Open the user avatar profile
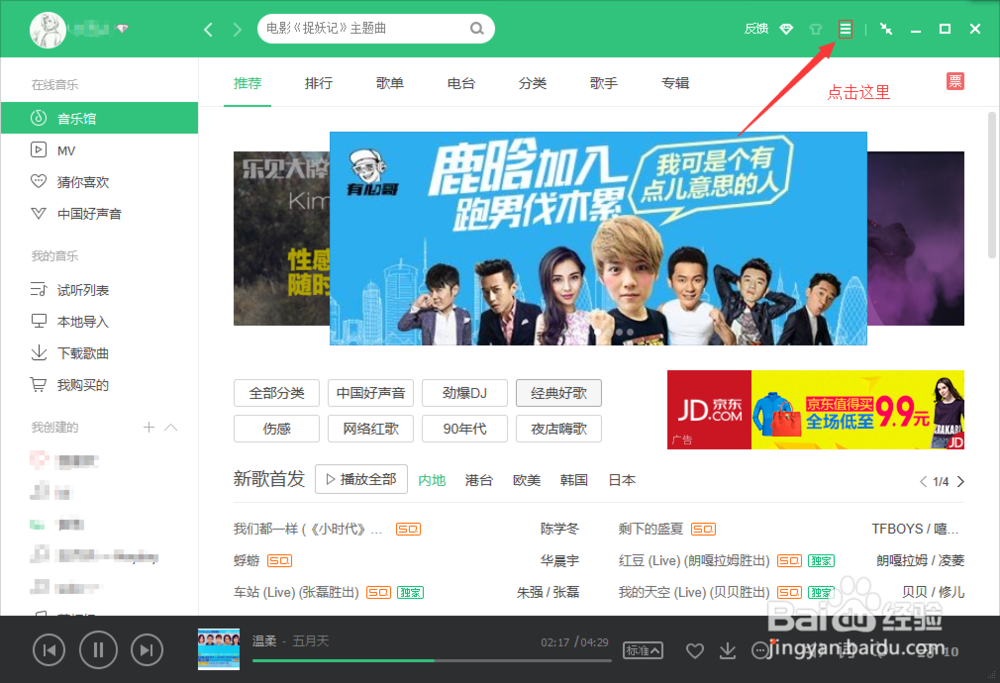This screenshot has height=683, width=1000. click(x=48, y=29)
